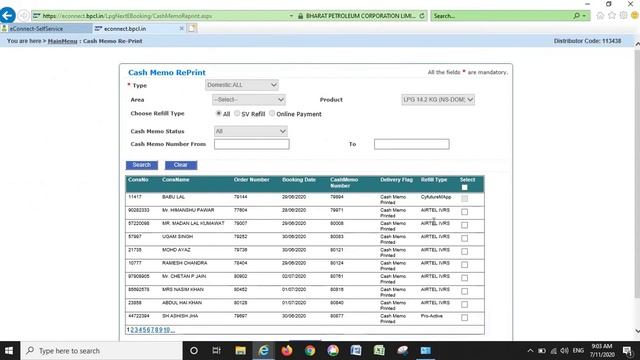
Task: Close the econnect.bpcl.in tab
Action: (182, 29)
